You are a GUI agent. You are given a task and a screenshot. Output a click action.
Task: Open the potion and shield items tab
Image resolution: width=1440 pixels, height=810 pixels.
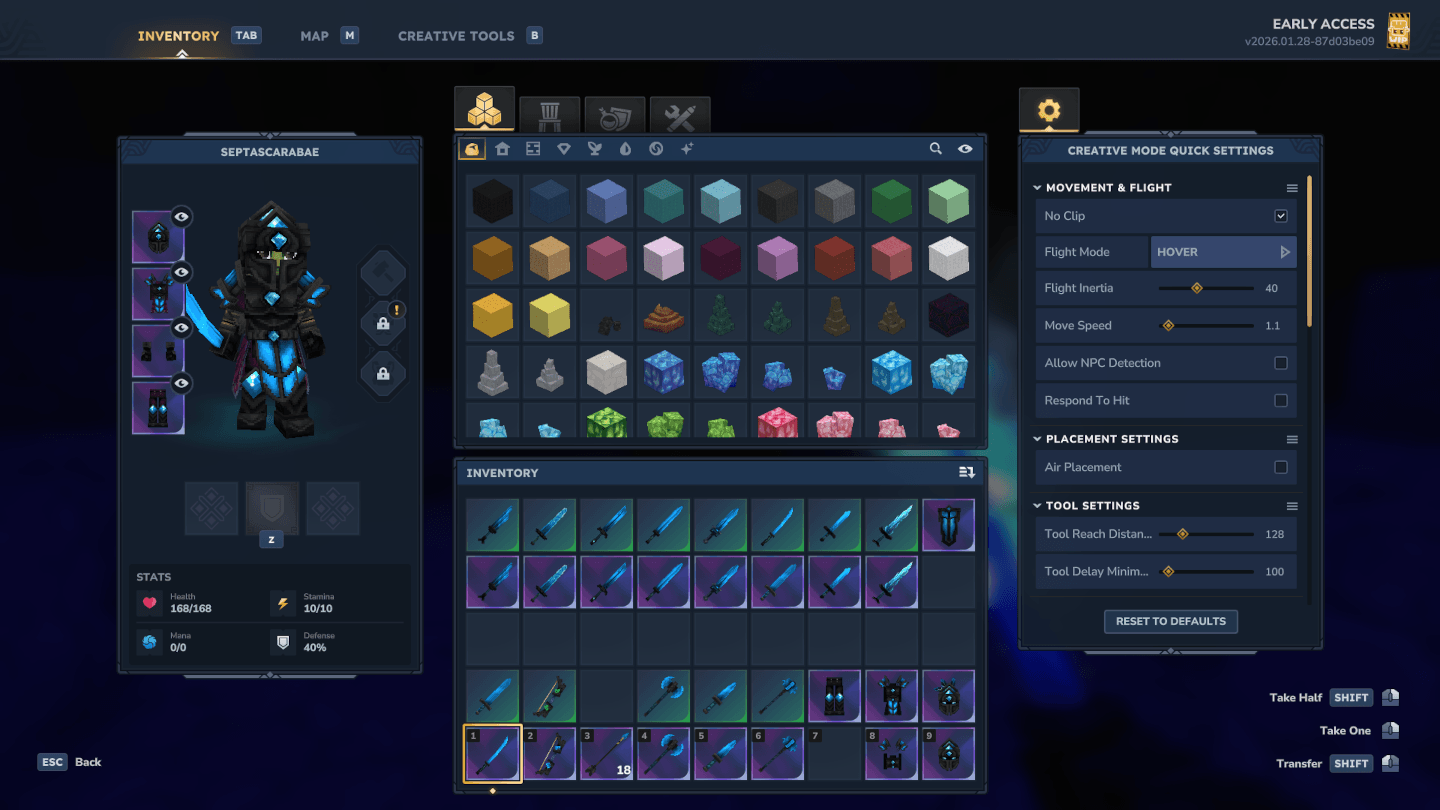[614, 116]
